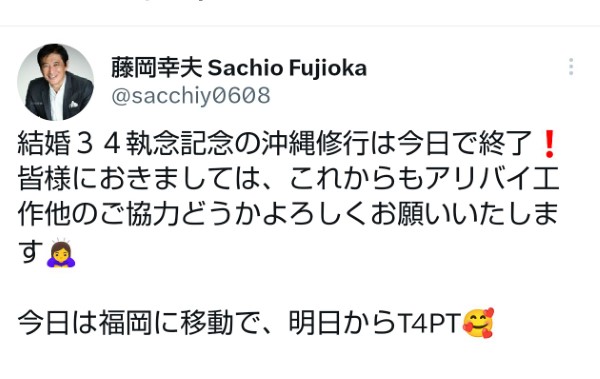
Task: Click the kanji name 藤岡幸夫
Action: (157, 68)
